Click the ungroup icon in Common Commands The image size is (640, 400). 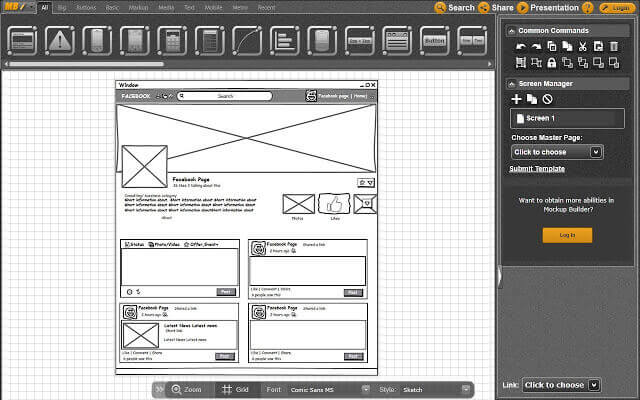[536, 62]
